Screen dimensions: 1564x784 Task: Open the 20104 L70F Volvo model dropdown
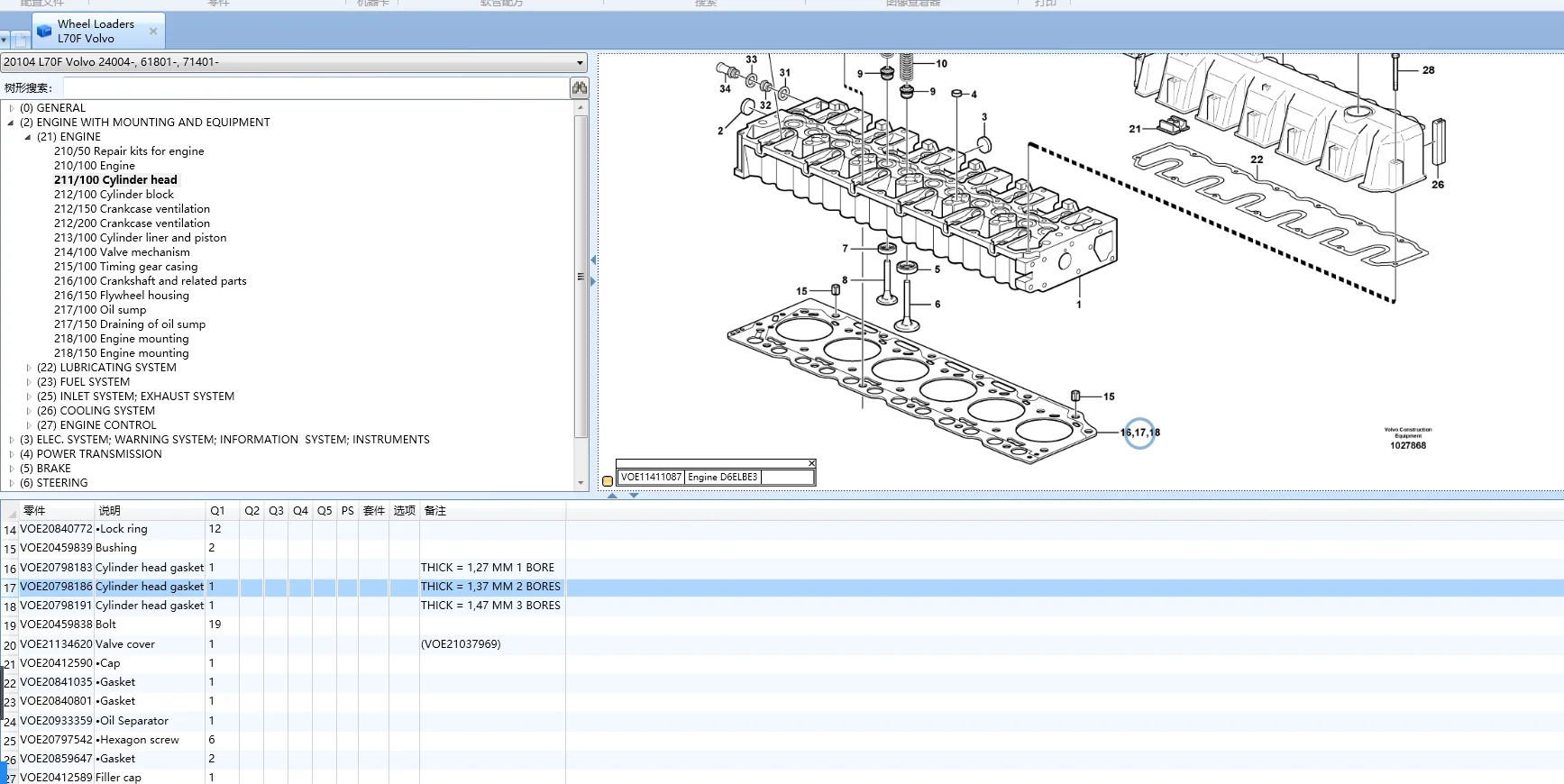click(x=580, y=62)
